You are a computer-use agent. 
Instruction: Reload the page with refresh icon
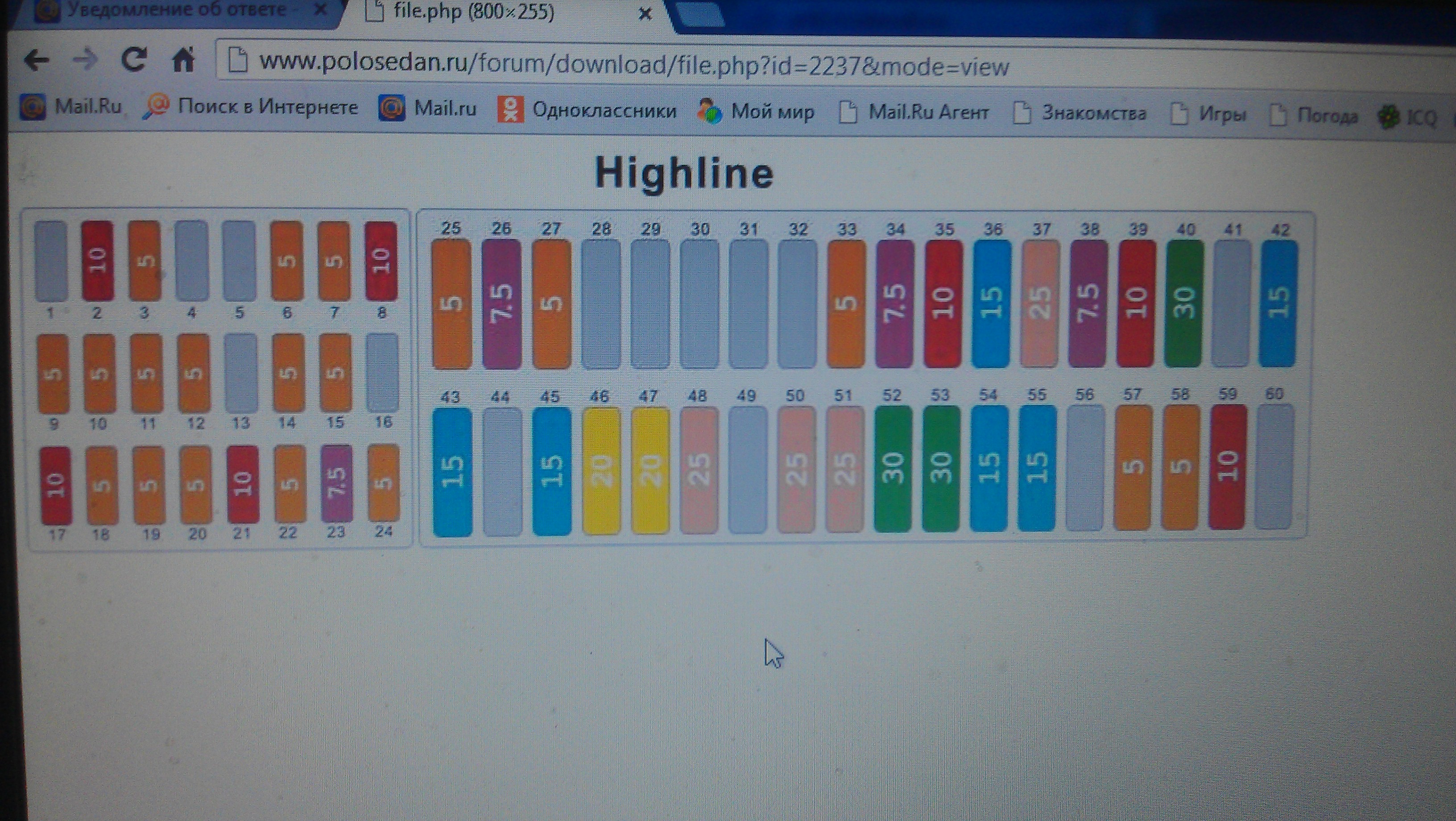click(135, 59)
